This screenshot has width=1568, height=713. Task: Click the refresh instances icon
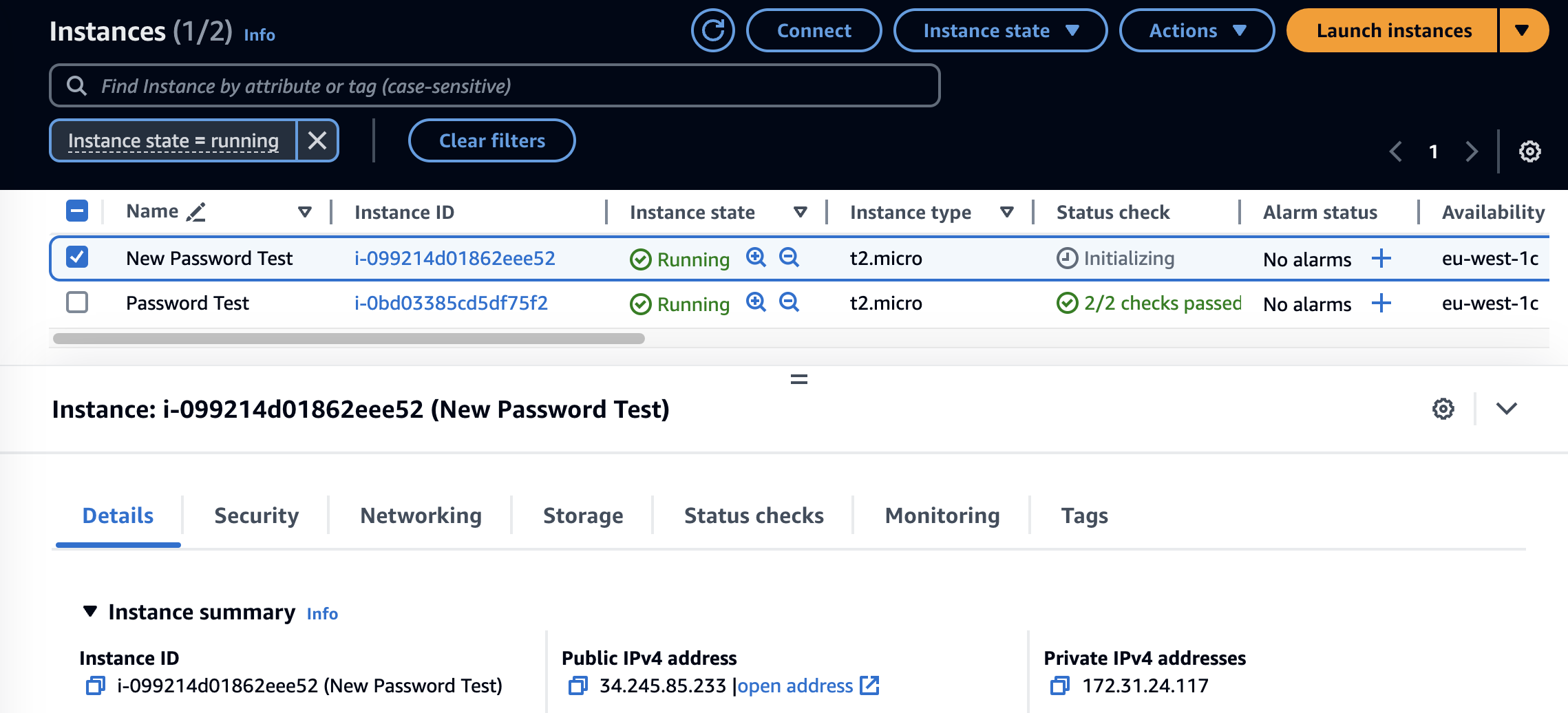click(x=712, y=30)
